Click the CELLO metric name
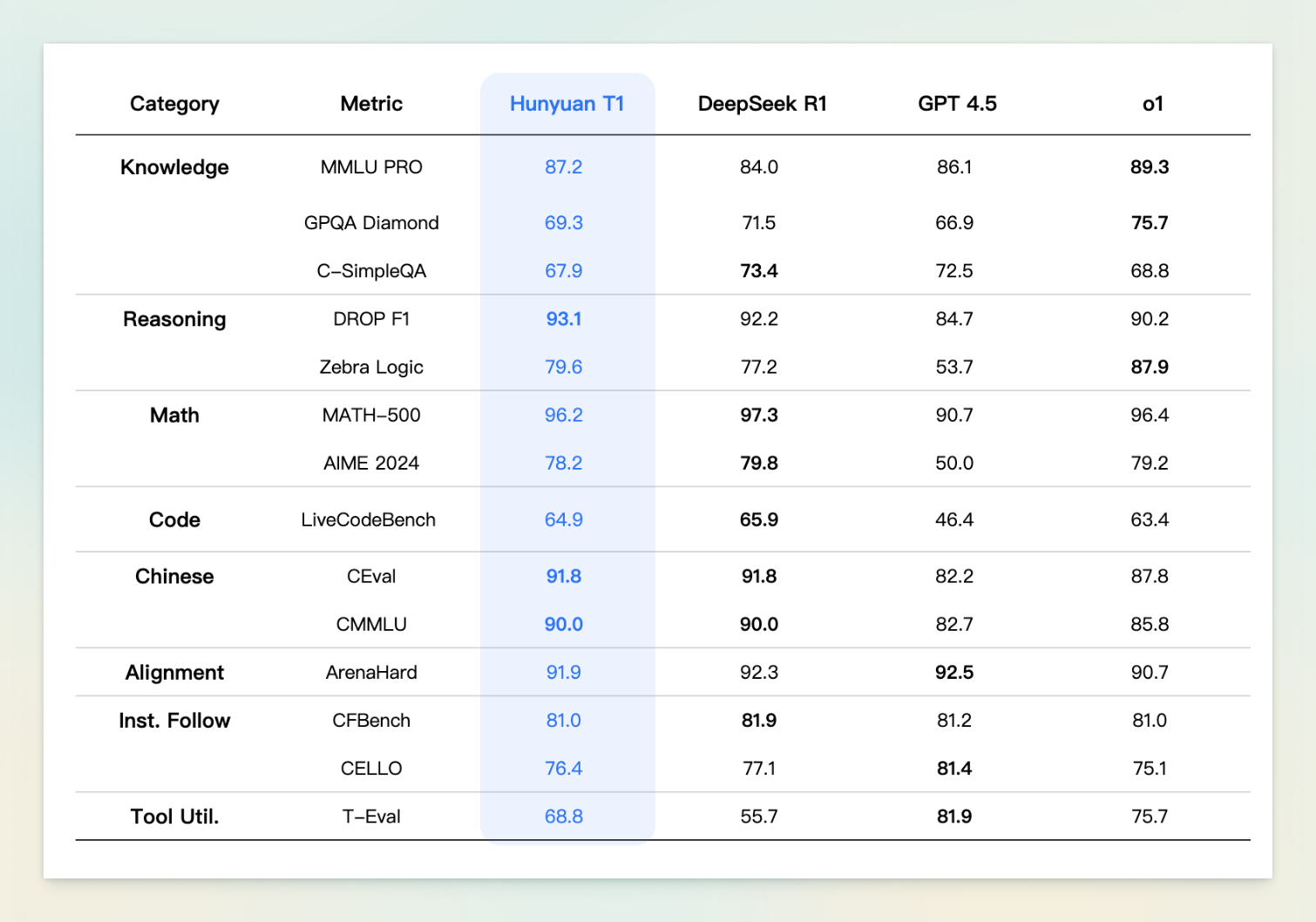Image resolution: width=1316 pixels, height=922 pixels. coord(371,768)
